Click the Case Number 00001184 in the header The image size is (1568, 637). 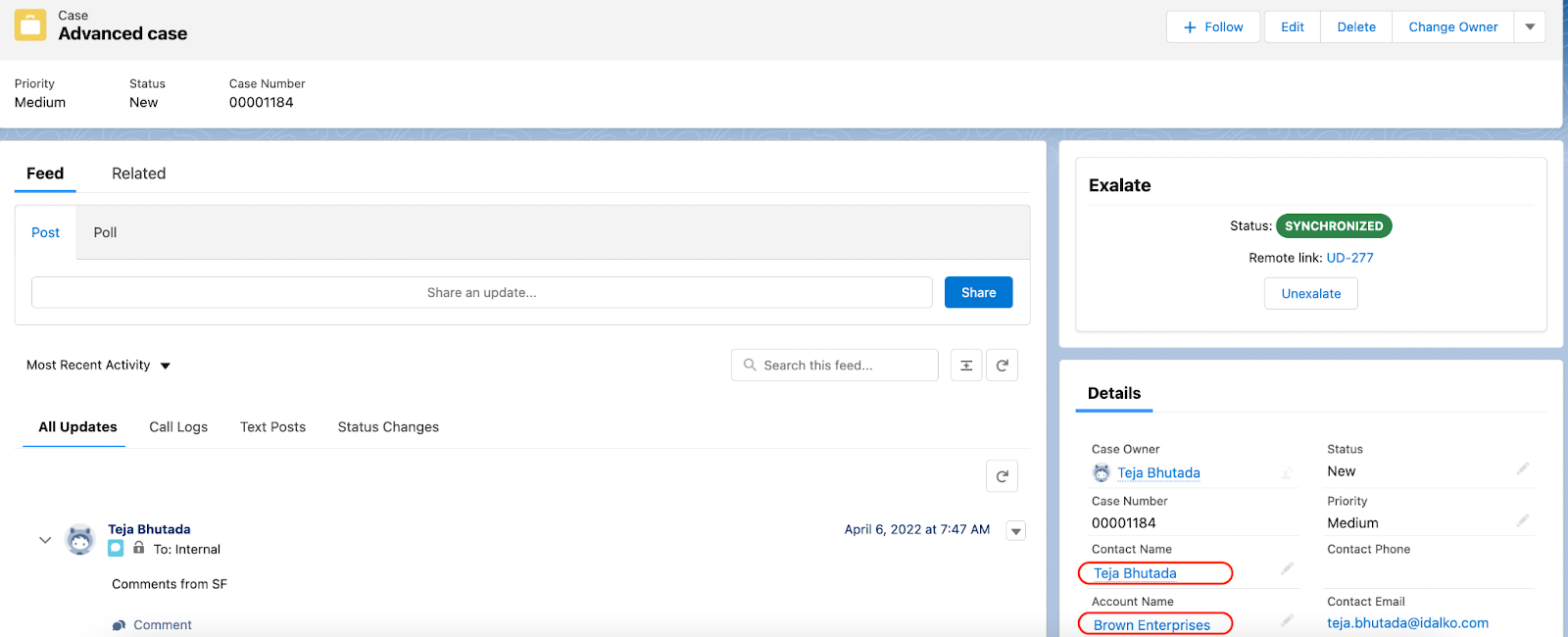pyautogui.click(x=262, y=102)
